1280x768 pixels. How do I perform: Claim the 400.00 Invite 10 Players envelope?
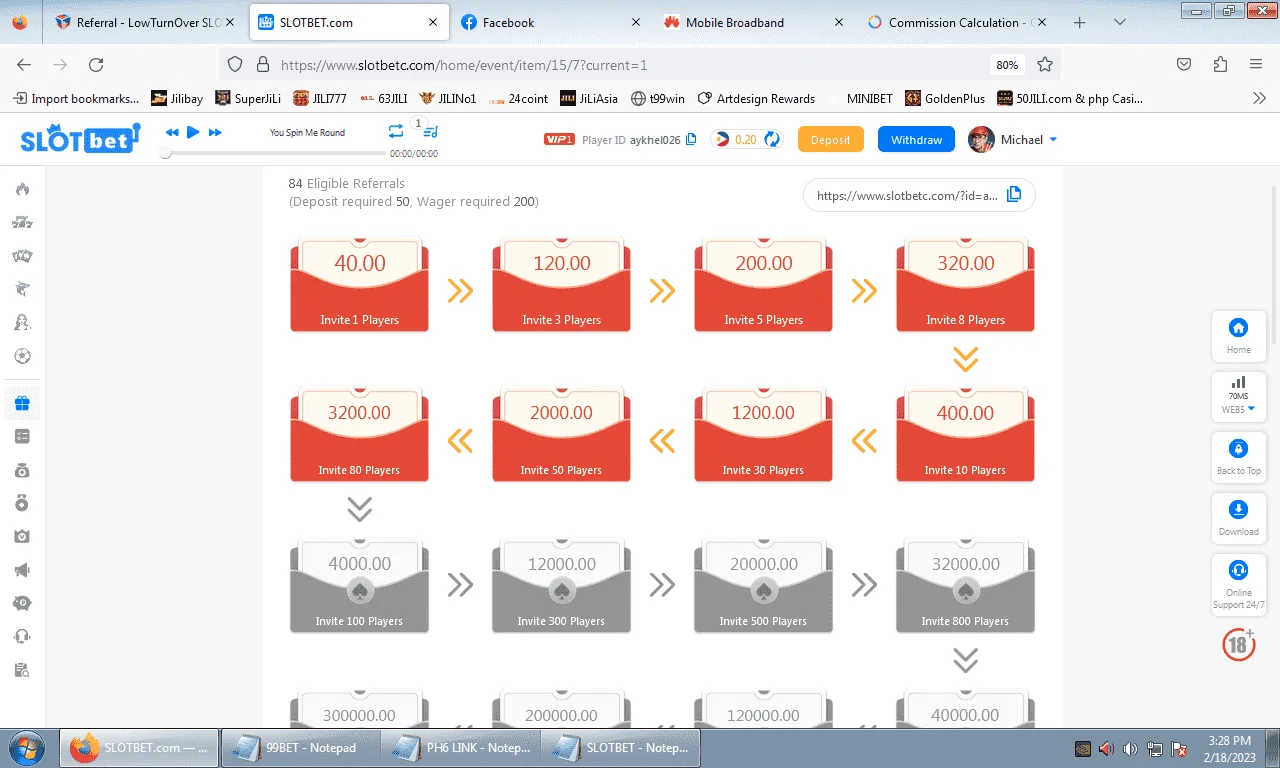click(966, 435)
